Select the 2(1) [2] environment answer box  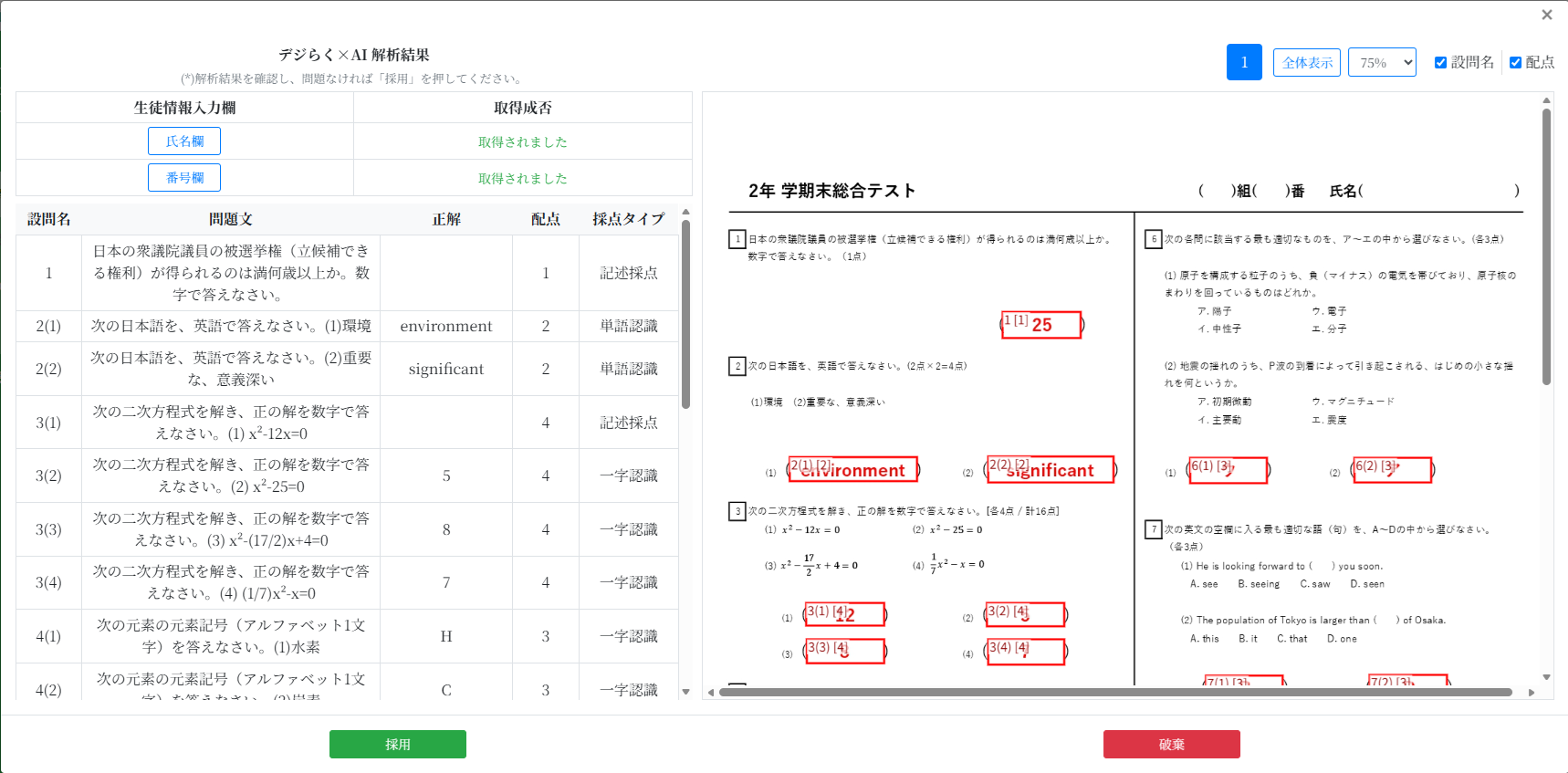[x=853, y=469]
